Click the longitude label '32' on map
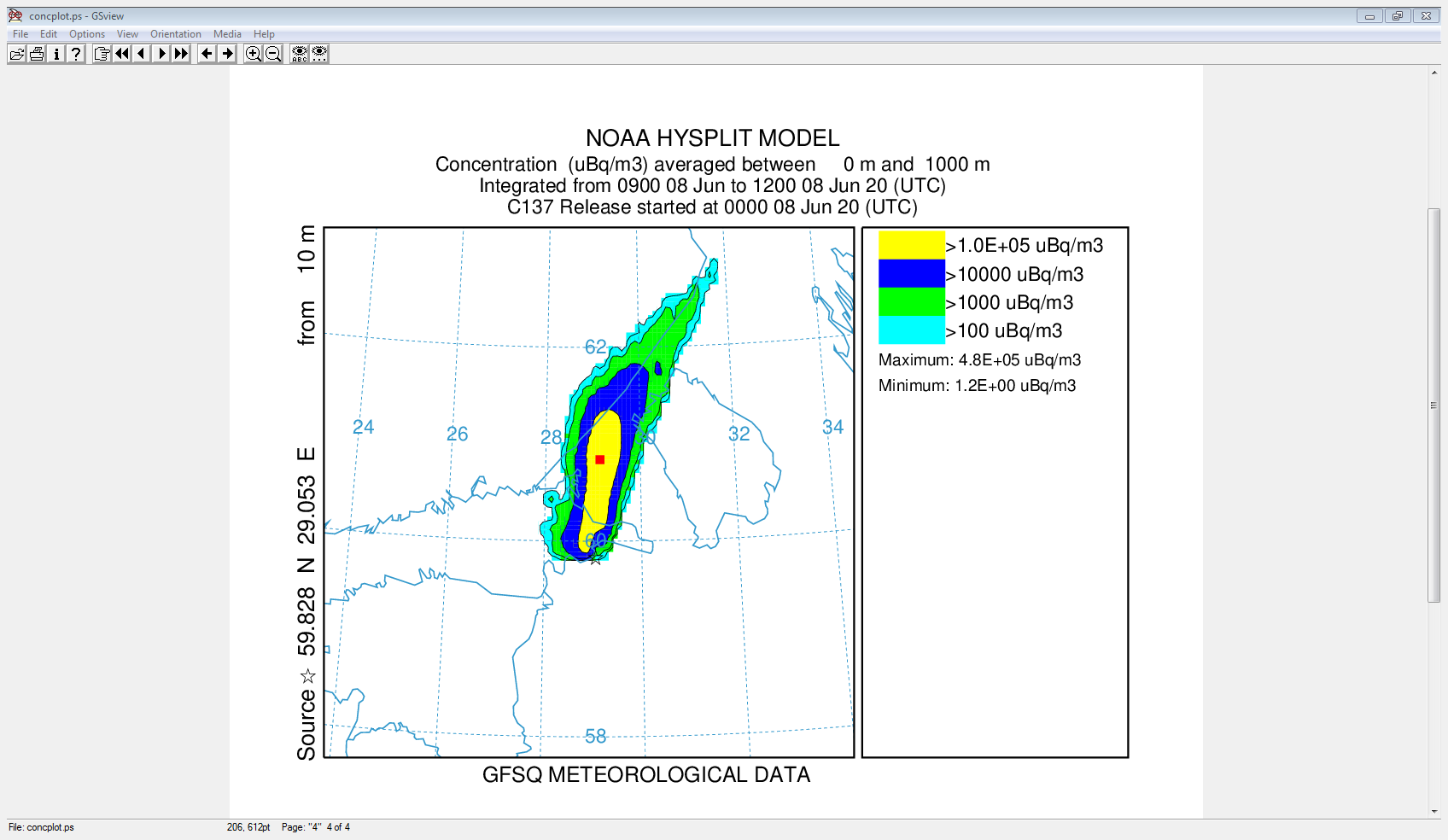Image resolution: width=1448 pixels, height=840 pixels. tap(739, 434)
